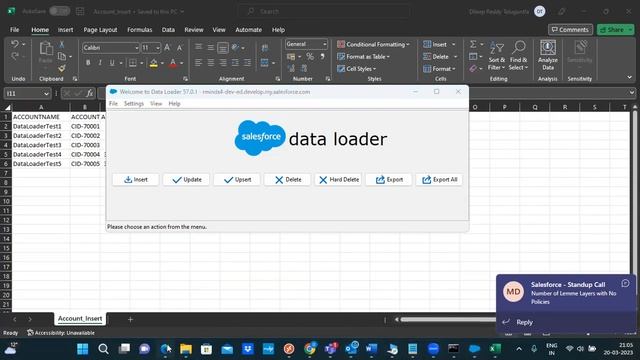Open the font size 11 dropdown

(158, 48)
